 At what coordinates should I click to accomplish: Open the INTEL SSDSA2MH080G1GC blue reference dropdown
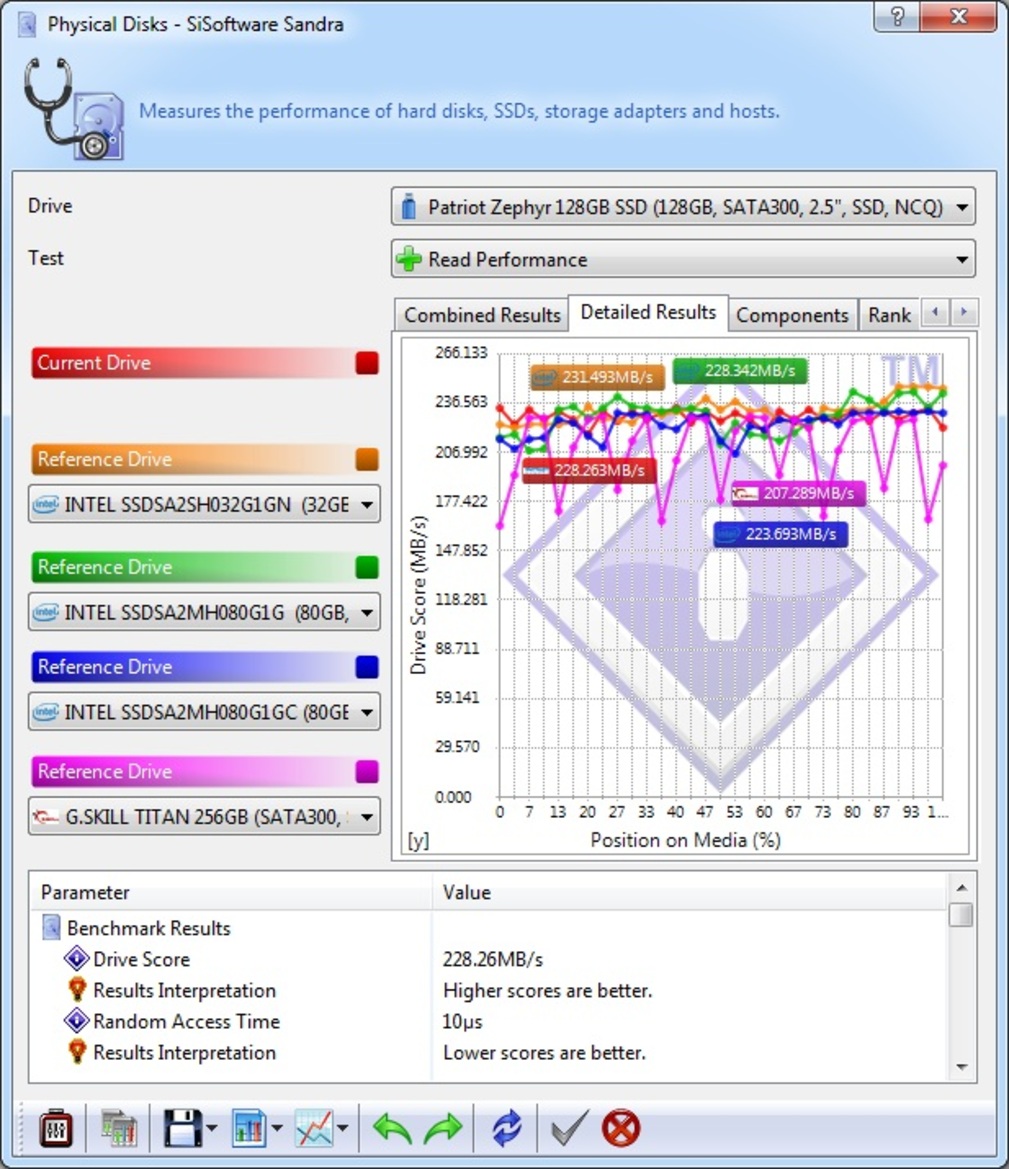click(x=204, y=712)
